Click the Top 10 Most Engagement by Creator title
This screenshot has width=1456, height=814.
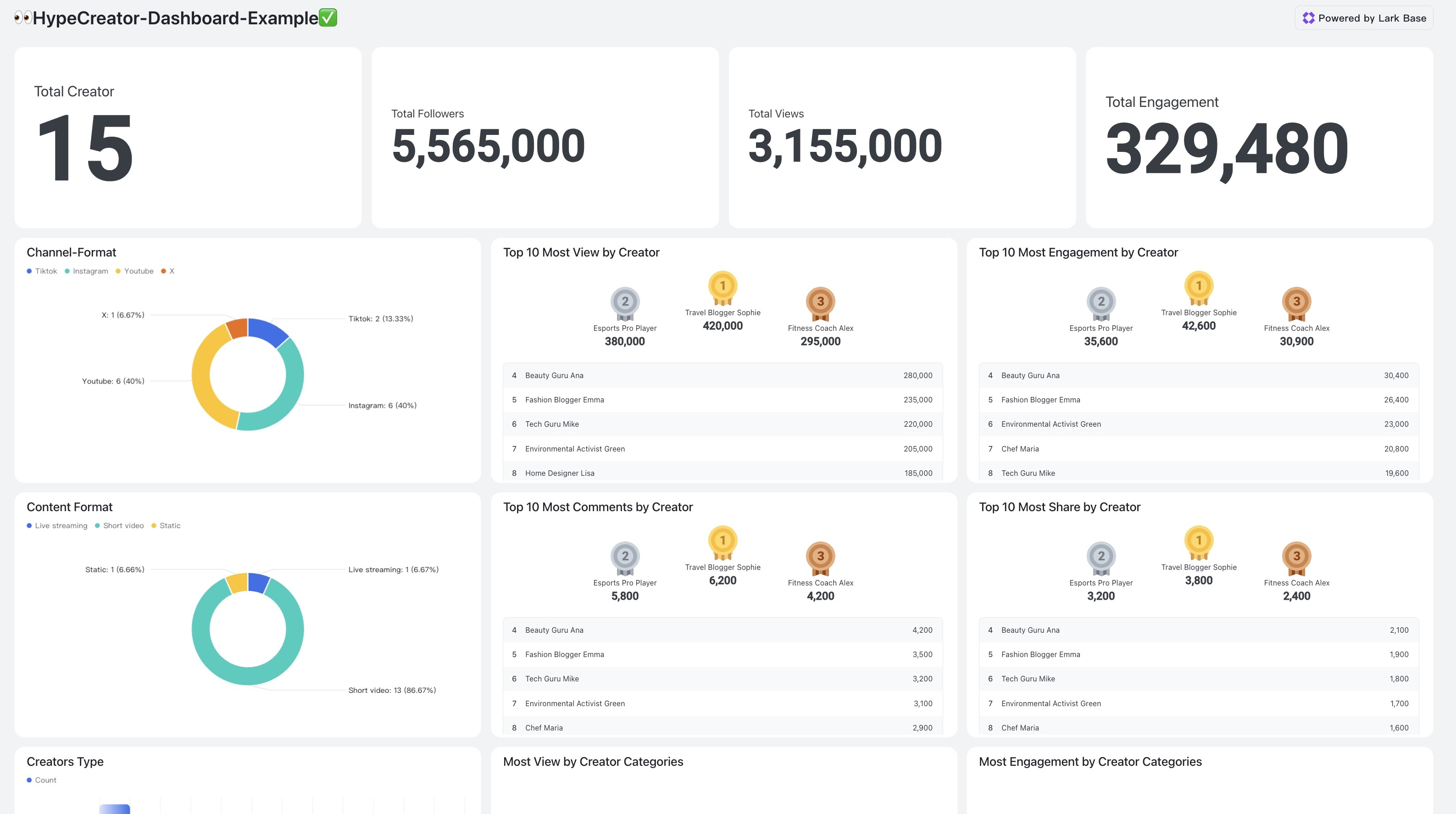pos(1078,252)
